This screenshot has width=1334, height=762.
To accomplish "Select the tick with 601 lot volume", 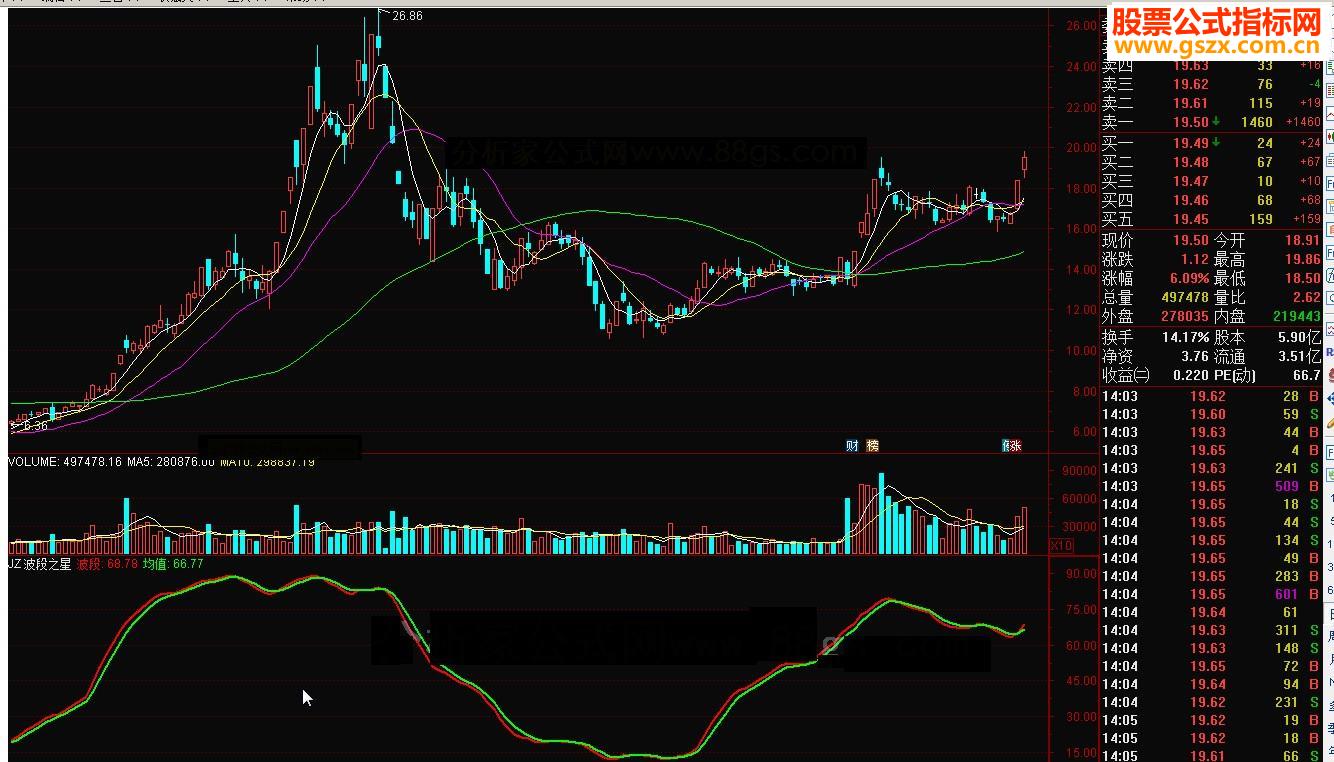I will pyautogui.click(x=1210, y=594).
